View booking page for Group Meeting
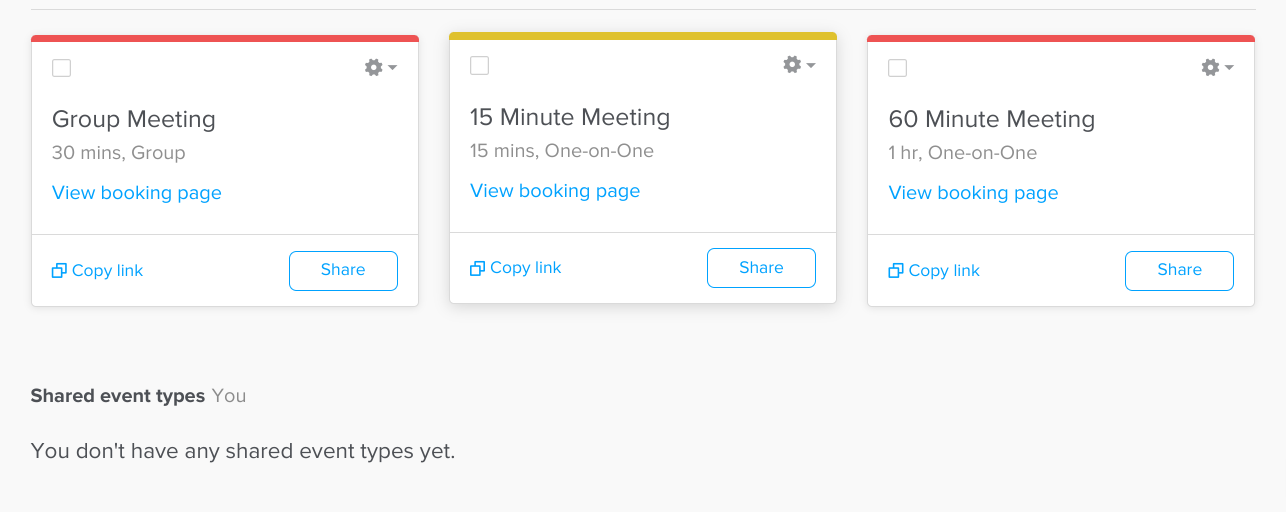Image resolution: width=1286 pixels, height=512 pixels. (137, 193)
